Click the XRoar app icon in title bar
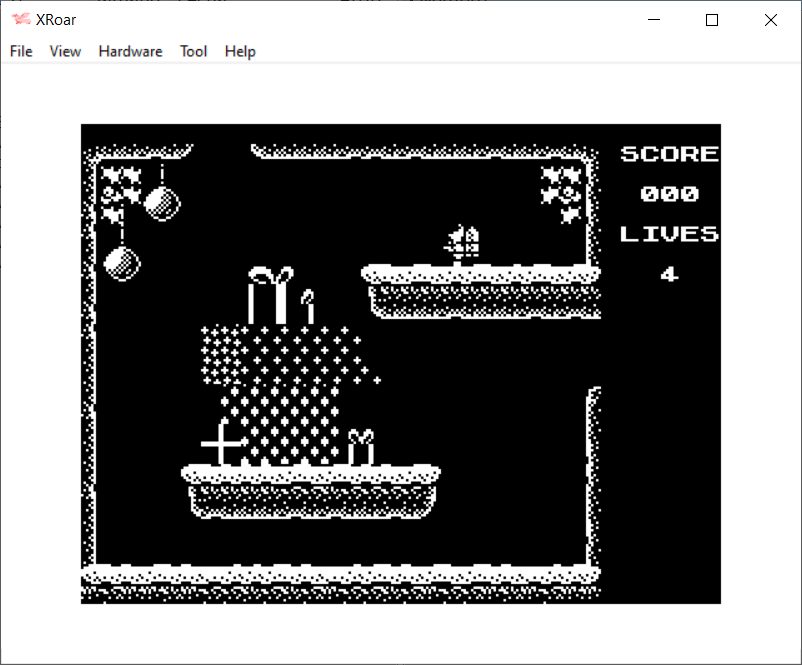Screen dimensions: 802x665 20,20
